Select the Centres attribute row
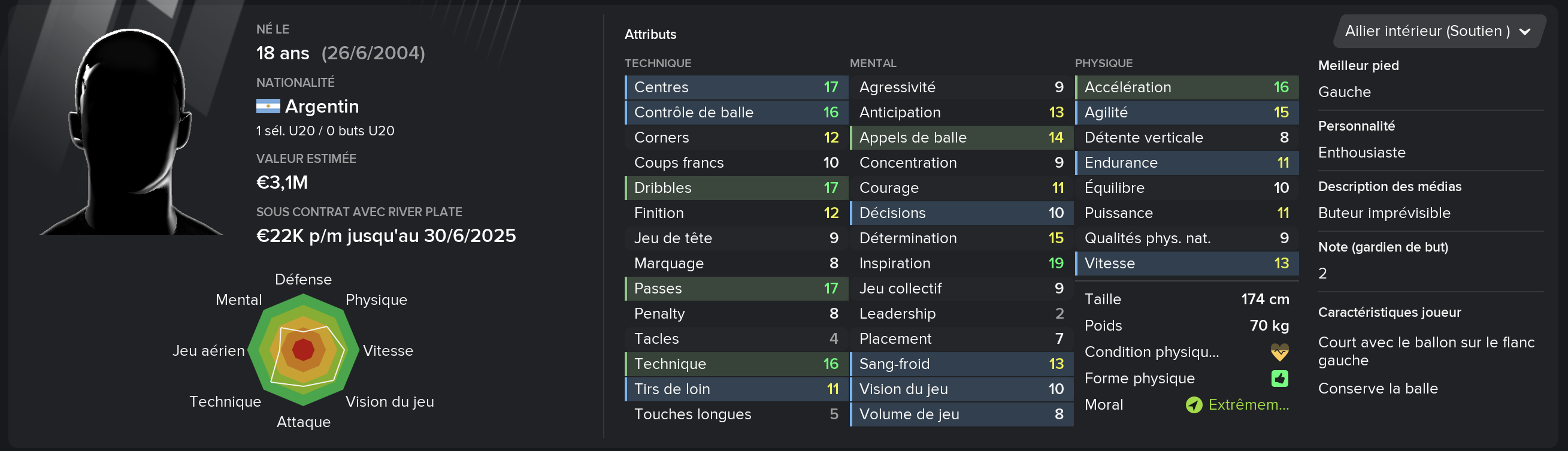Viewport: 1568px width, 451px height. 737,87
